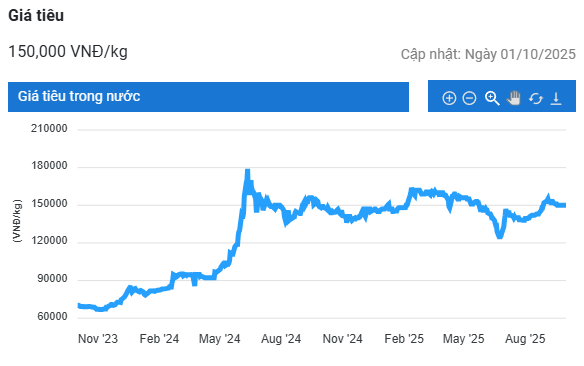Click the 150,000 VNĐ/kg price text
The image size is (584, 366).
click(68, 51)
